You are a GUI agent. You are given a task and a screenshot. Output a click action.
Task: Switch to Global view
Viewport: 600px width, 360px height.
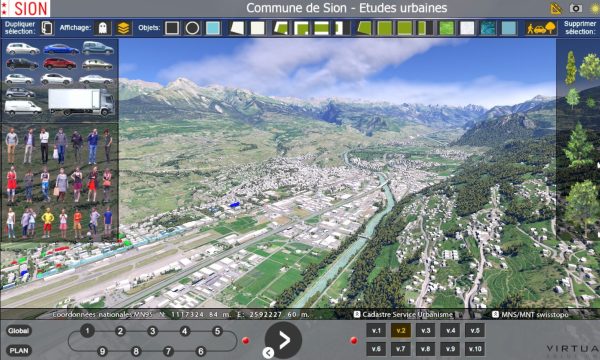pos(18,331)
